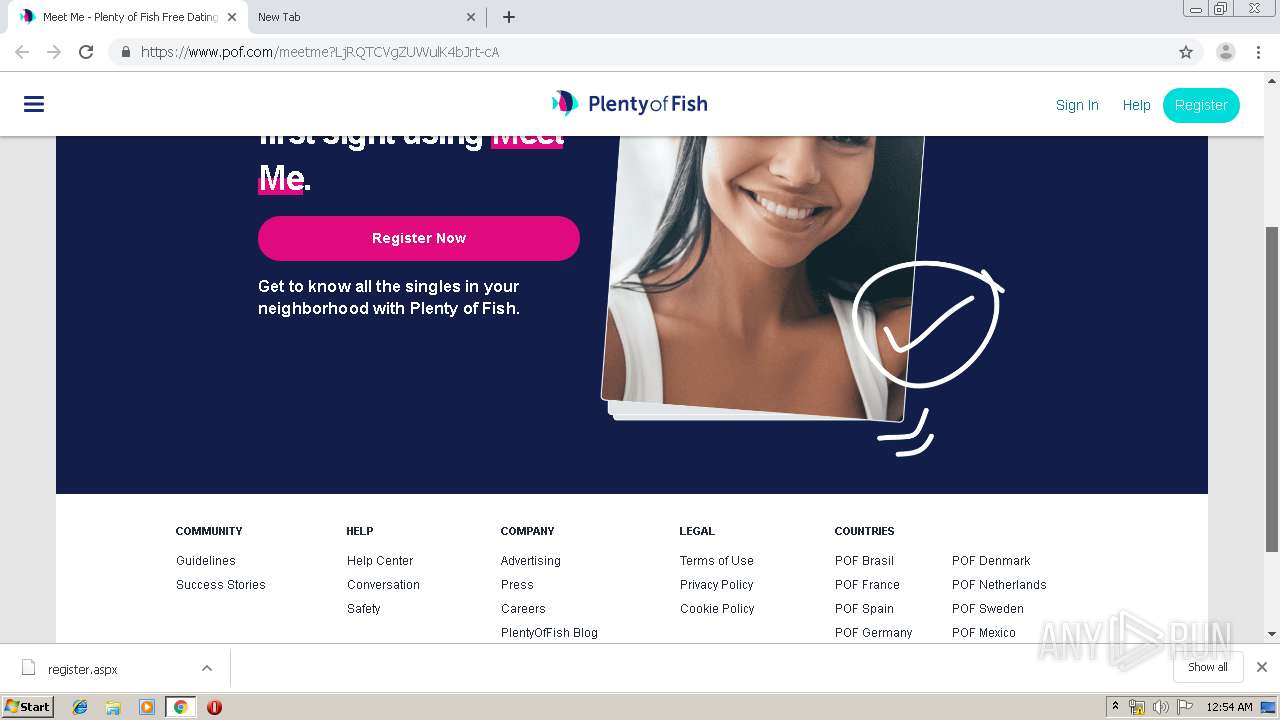Click the scrollbar down arrow
Image resolution: width=1280 pixels, height=720 pixels.
pos(1272,634)
